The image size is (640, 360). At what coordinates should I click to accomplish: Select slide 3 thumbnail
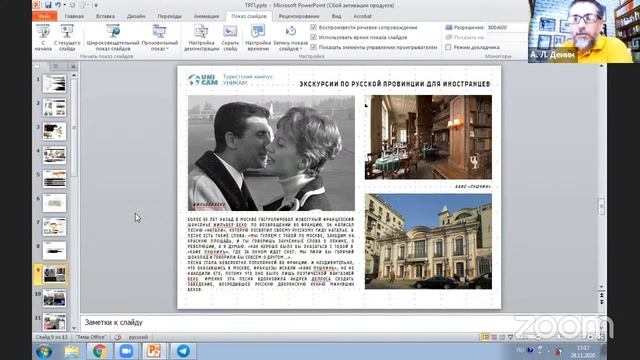click(54, 131)
